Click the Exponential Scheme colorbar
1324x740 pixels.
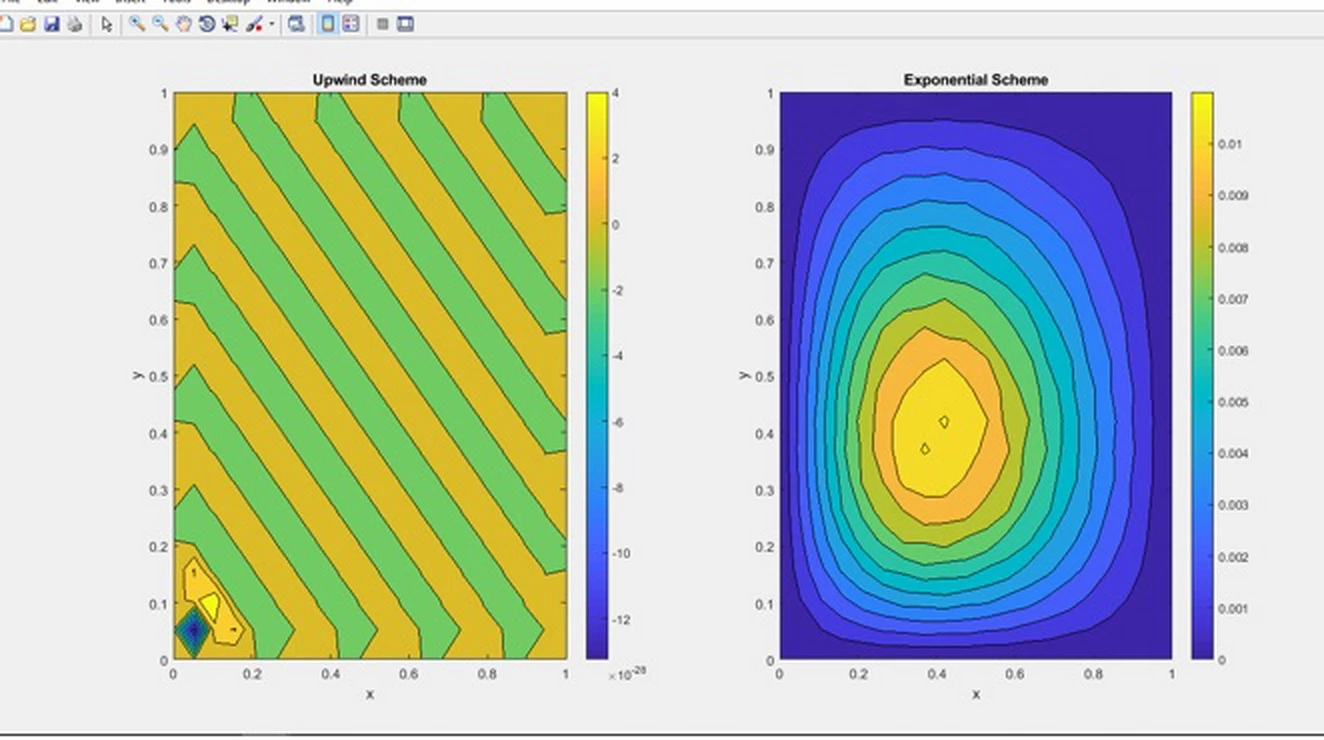click(1202, 375)
